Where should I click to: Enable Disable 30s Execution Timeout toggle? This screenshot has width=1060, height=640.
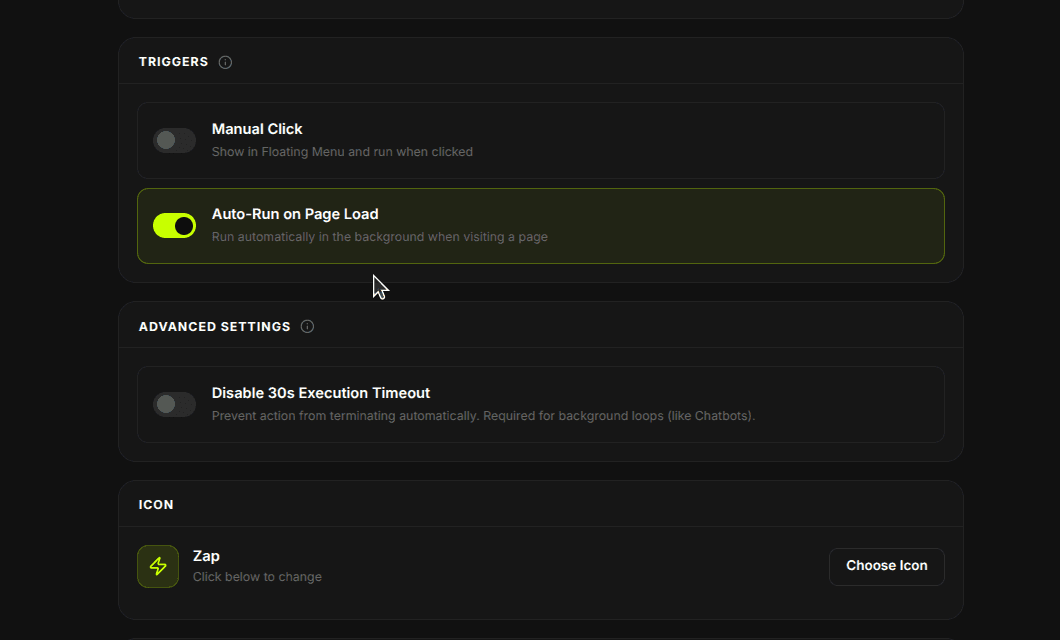click(174, 404)
